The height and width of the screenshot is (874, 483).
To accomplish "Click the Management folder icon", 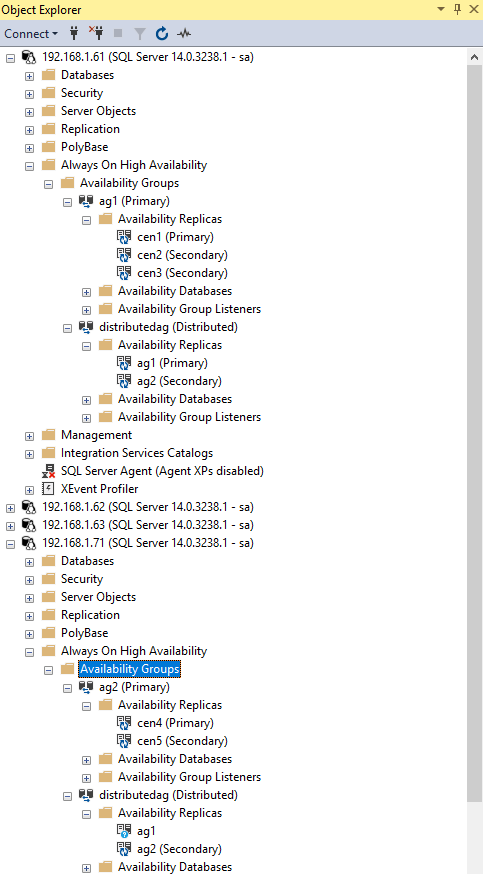I will 49,435.
